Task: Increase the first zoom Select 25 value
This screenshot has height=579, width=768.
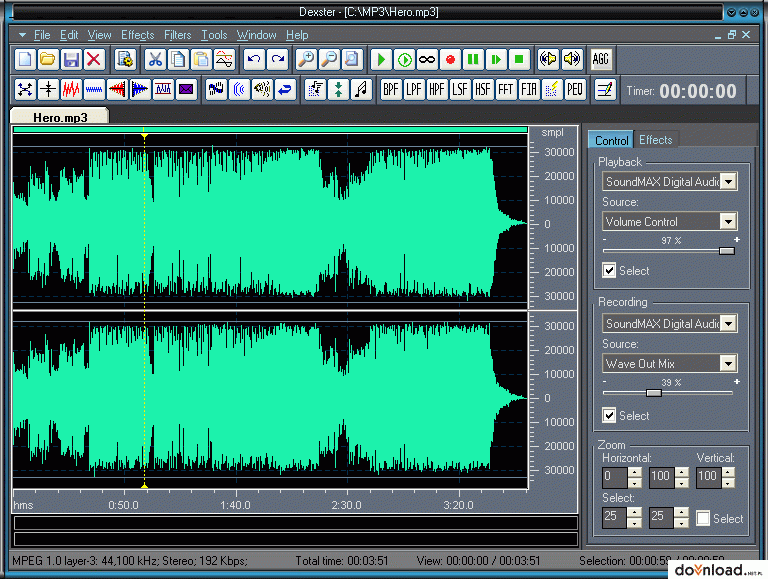Action: coord(635,512)
